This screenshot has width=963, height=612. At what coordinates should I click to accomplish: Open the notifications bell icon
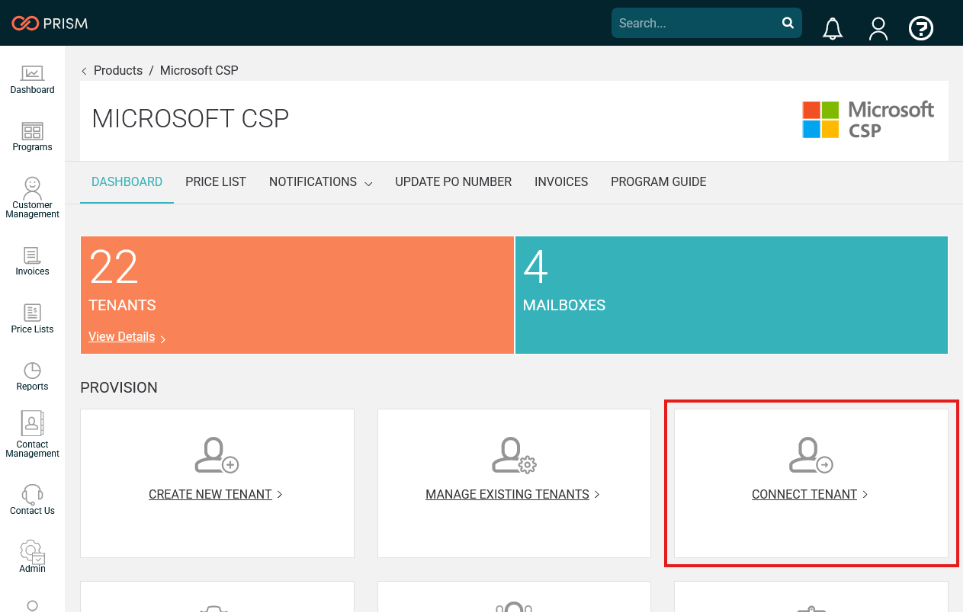832,28
